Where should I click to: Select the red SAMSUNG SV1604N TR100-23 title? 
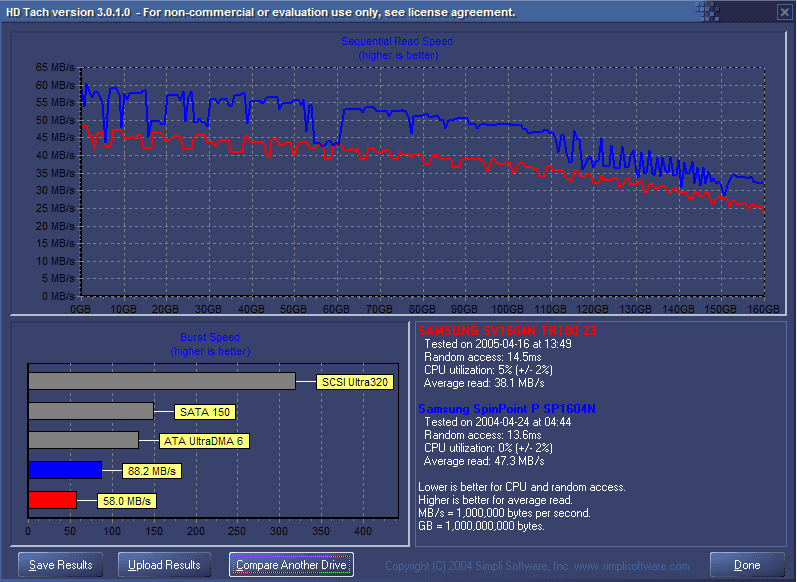(x=507, y=331)
